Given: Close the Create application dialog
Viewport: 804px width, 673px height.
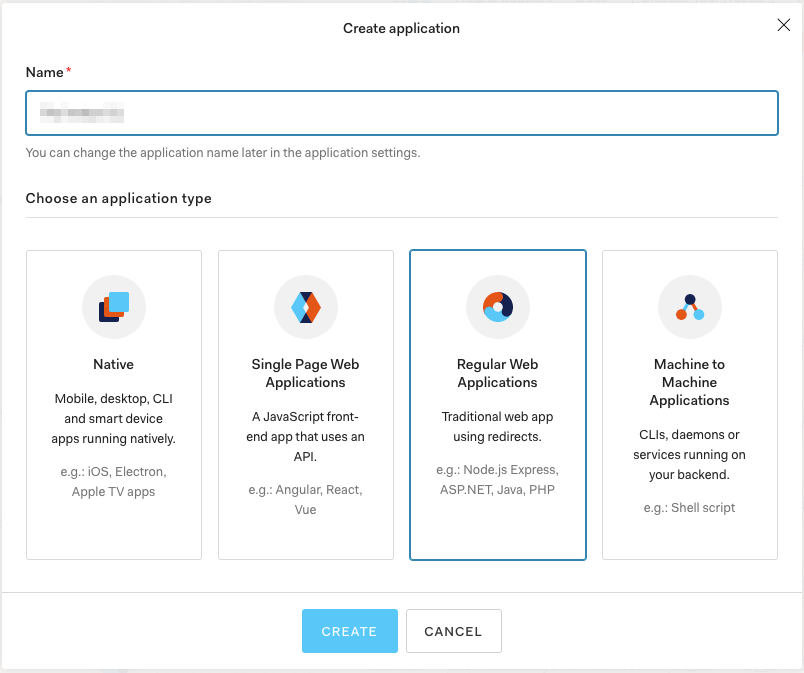Looking at the screenshot, I should click(x=783, y=25).
